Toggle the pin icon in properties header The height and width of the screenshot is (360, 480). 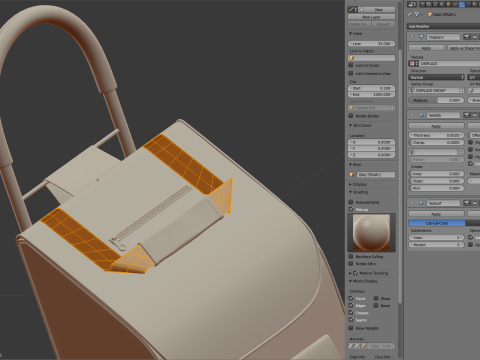(x=410, y=14)
